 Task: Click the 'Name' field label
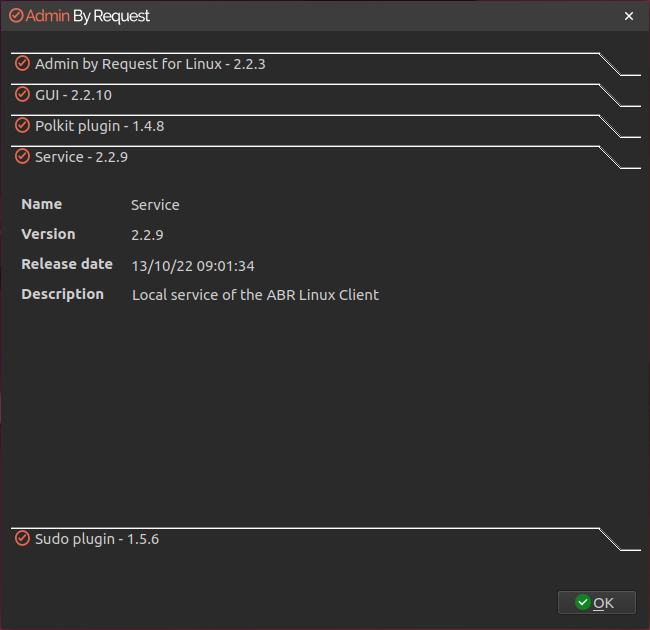(x=41, y=204)
